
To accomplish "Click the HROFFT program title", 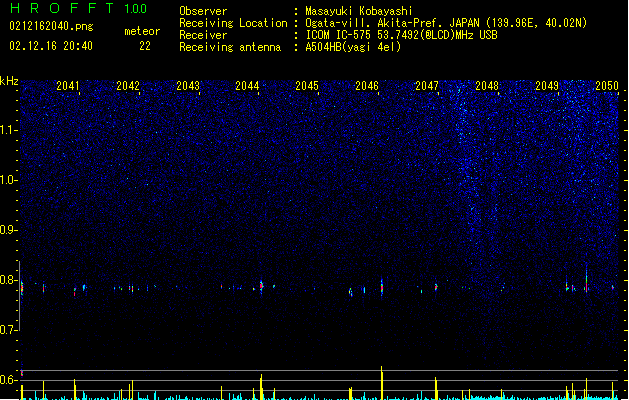I will [x=62, y=8].
